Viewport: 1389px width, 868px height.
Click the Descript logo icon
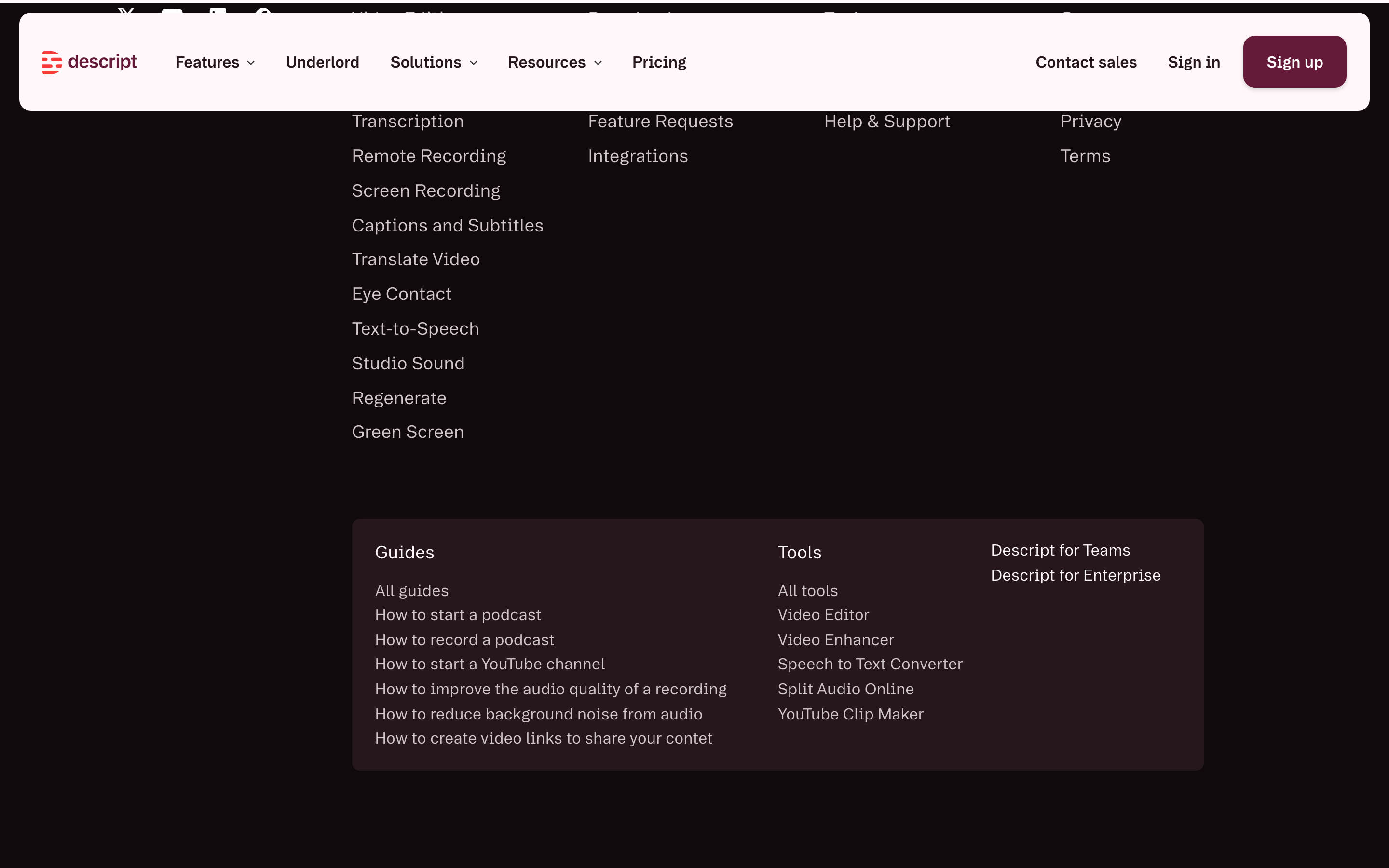tap(52, 62)
